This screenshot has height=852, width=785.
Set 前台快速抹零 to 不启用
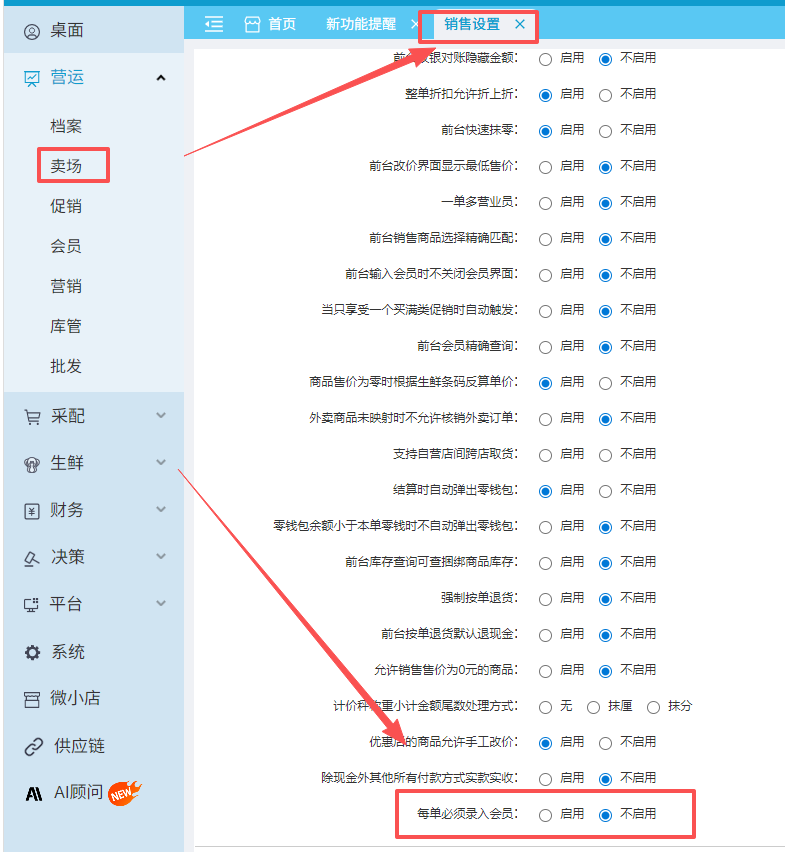(605, 131)
